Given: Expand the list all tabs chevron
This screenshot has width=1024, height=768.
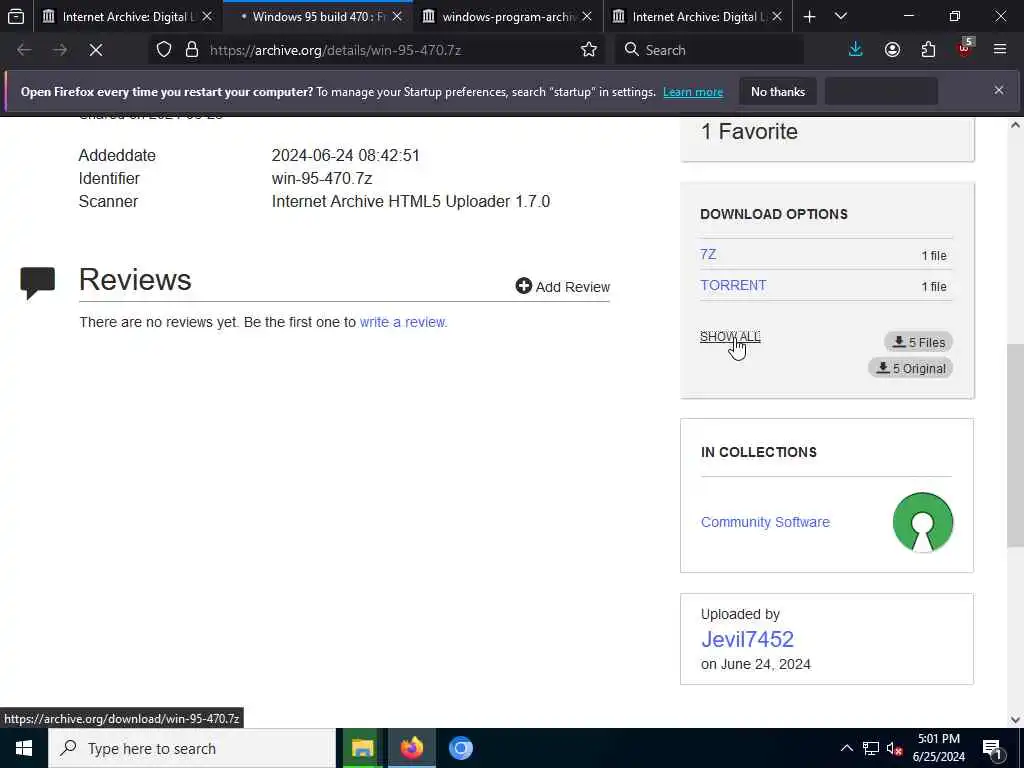Looking at the screenshot, I should [841, 16].
